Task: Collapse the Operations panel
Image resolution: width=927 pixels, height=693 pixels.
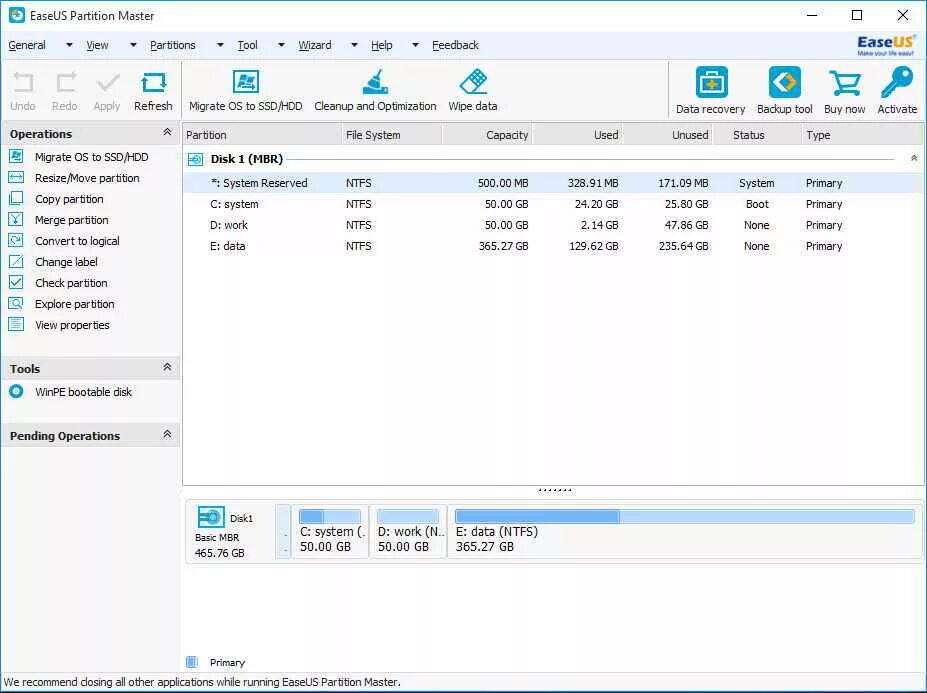Action: point(167,132)
